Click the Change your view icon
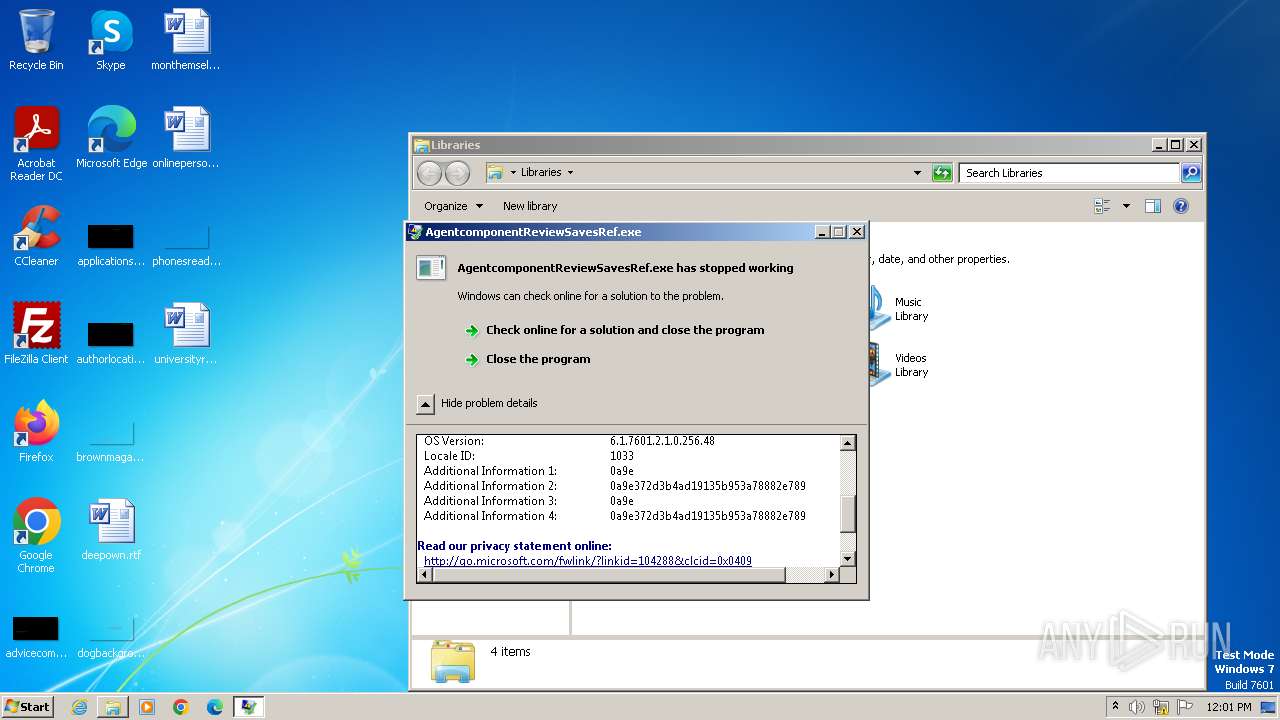 1103,206
